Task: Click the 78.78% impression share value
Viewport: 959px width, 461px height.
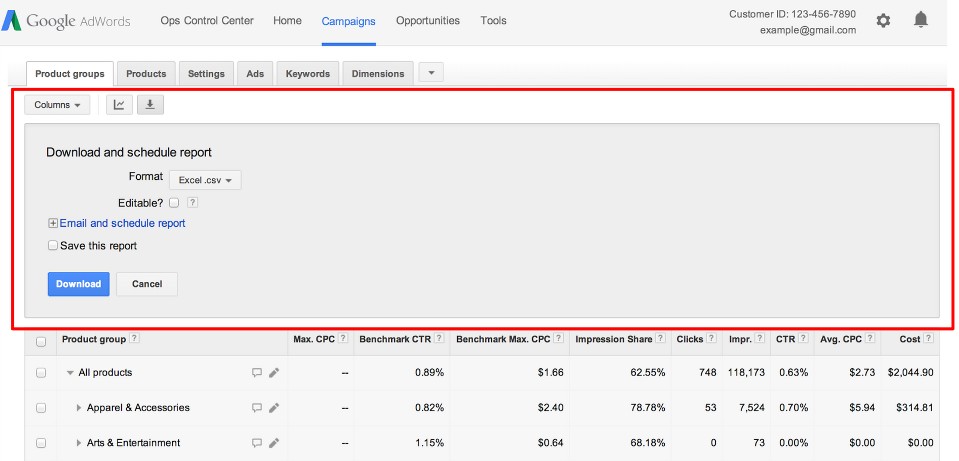Action: [647, 408]
